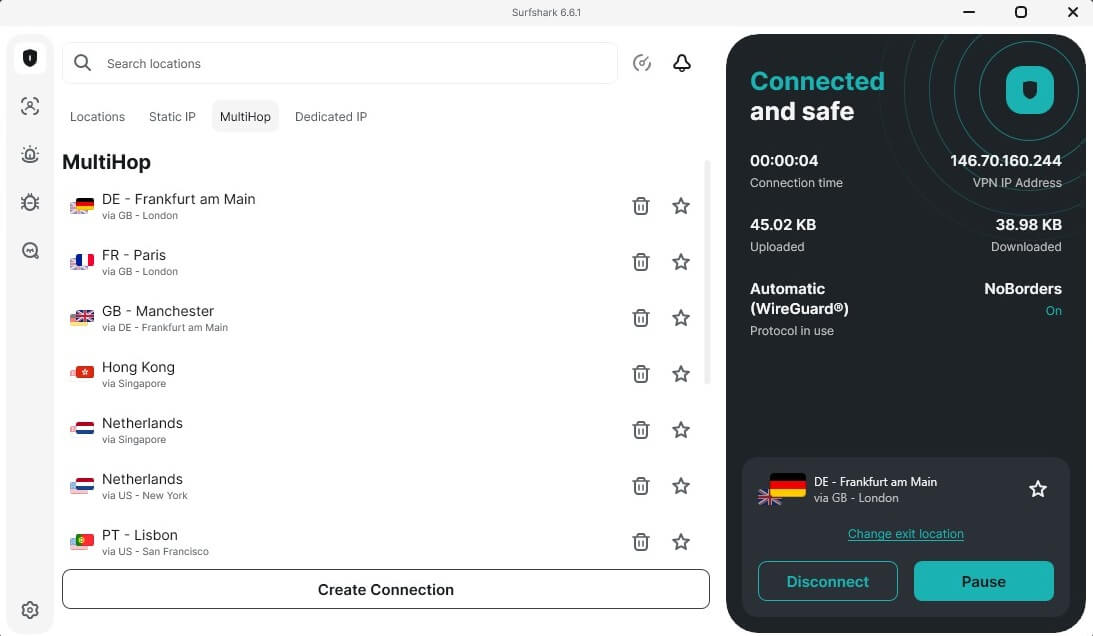The width and height of the screenshot is (1093, 636).
Task: Open the Antivirus section in the sidebar
Action: point(30,202)
